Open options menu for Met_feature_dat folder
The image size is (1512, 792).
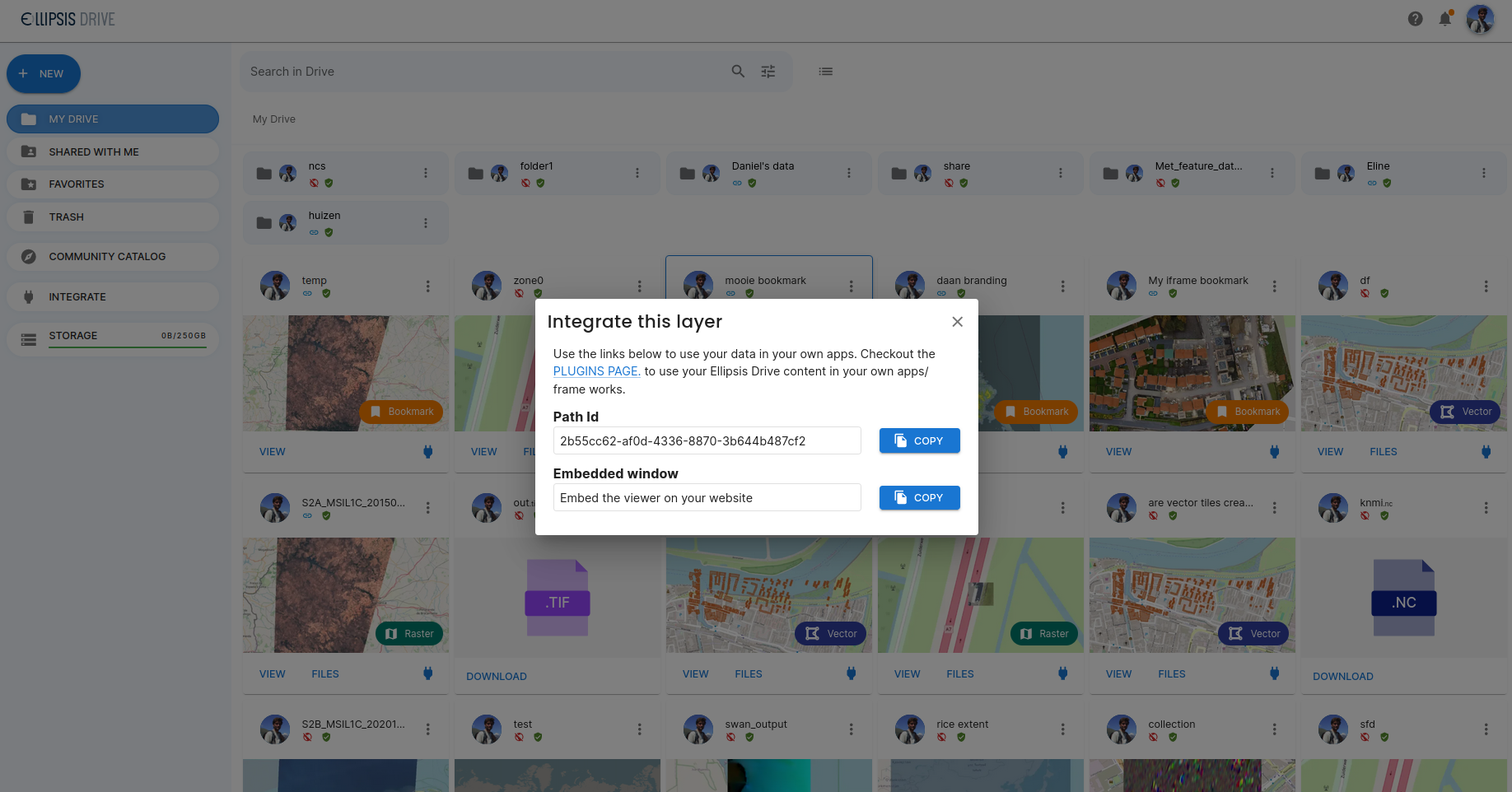click(1272, 173)
